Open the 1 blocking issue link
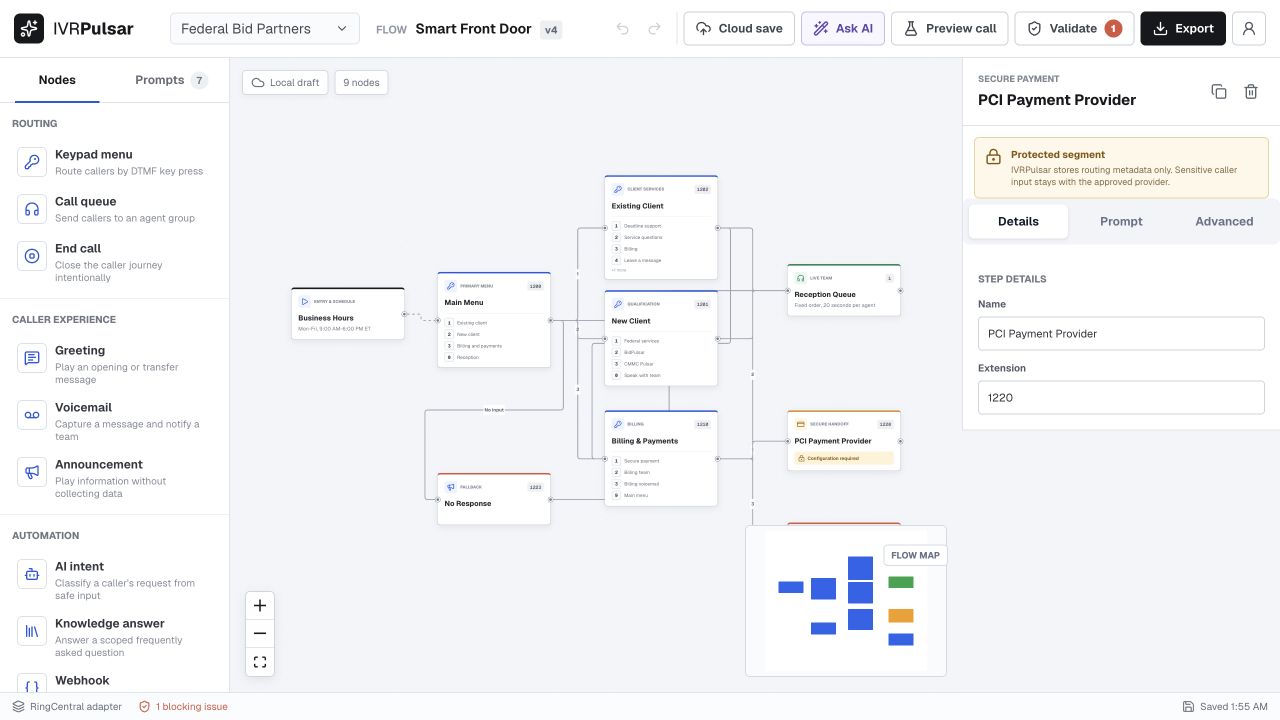This screenshot has width=1280, height=720. 183,707
